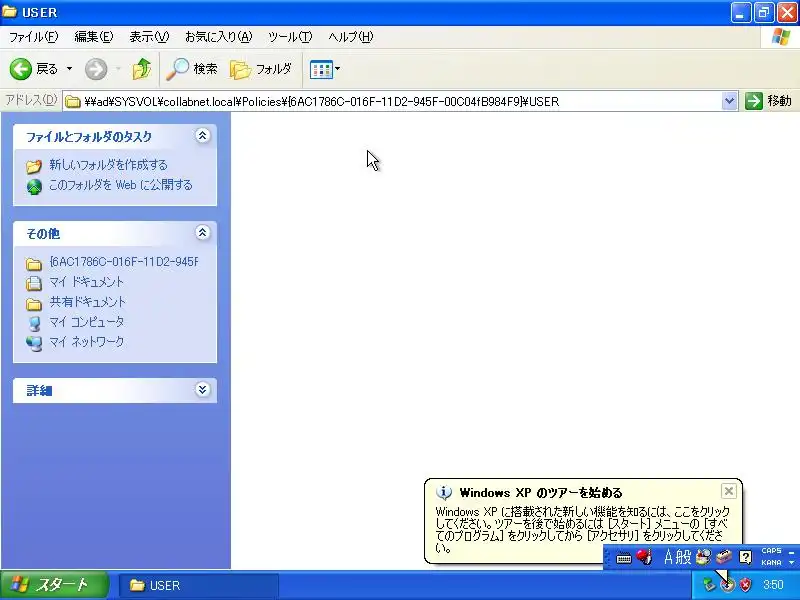This screenshot has height=600, width=800.
Task: Open the お気に入り(A) menu
Action: [218, 37]
